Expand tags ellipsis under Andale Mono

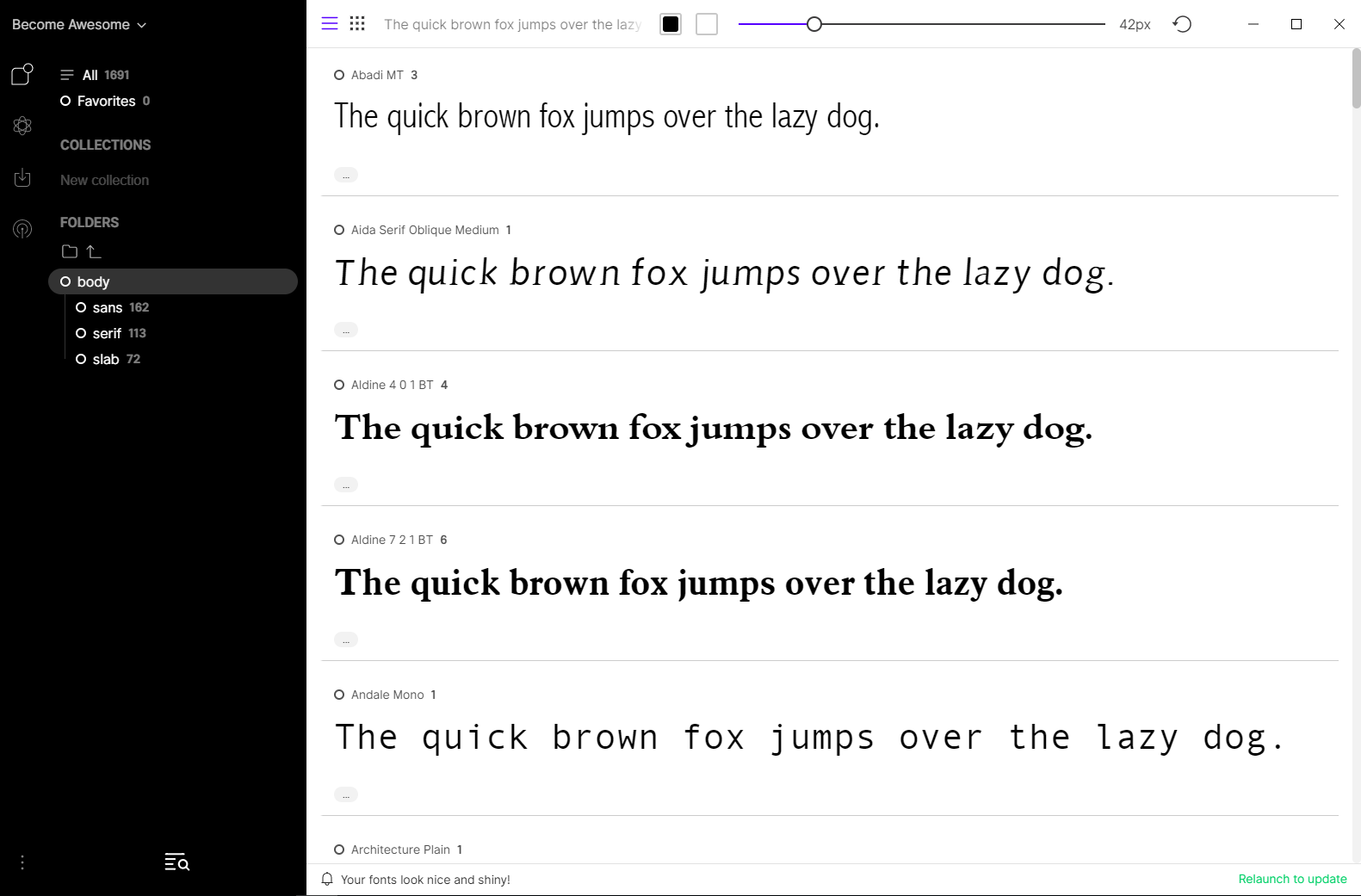point(346,794)
